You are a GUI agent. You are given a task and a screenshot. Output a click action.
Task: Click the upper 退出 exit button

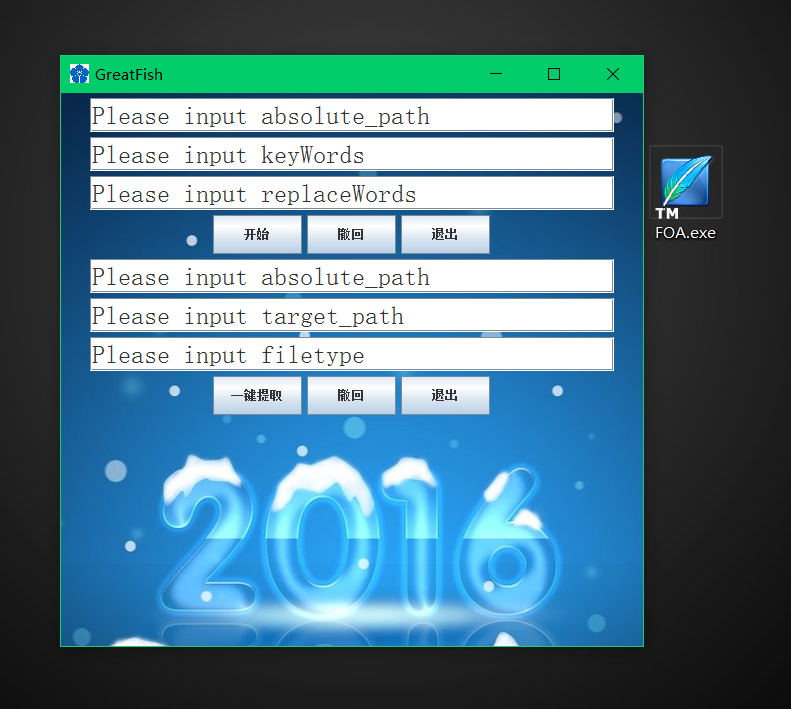click(445, 234)
